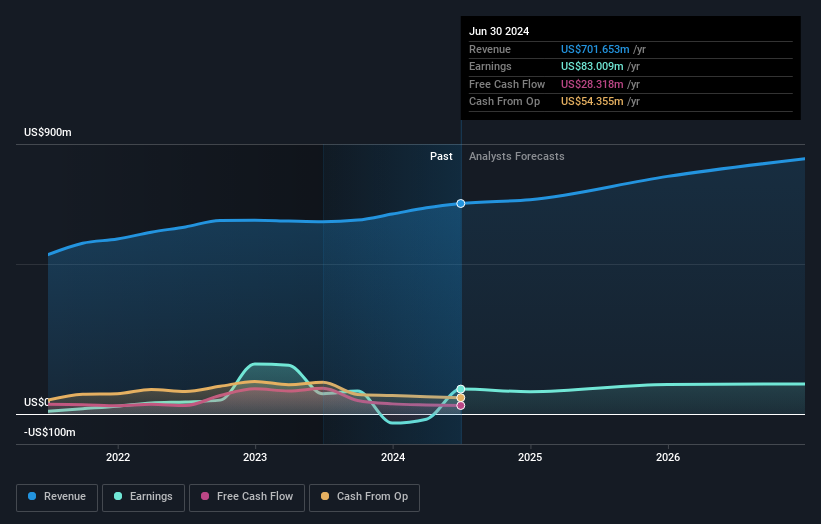
Task: Select the 2025 label on the x-axis
Action: [530, 457]
